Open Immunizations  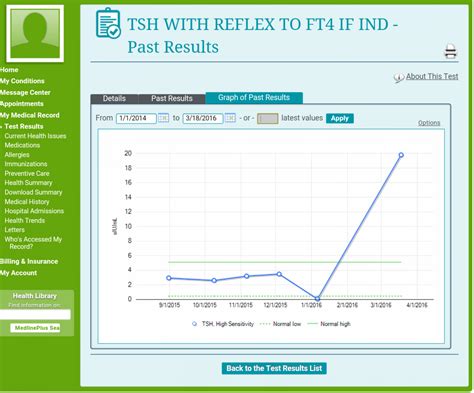click(26, 164)
